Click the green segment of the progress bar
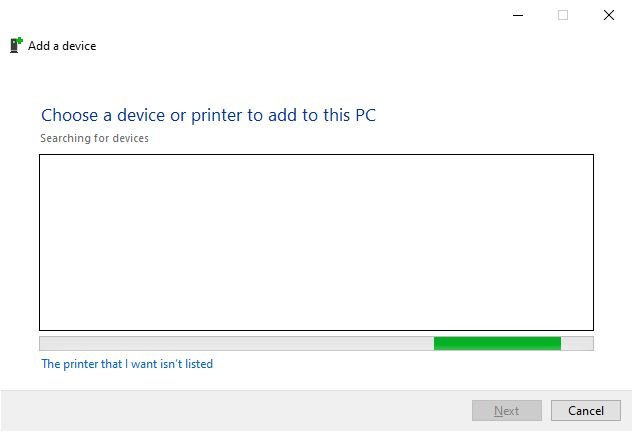The image size is (633, 432). pos(497,344)
